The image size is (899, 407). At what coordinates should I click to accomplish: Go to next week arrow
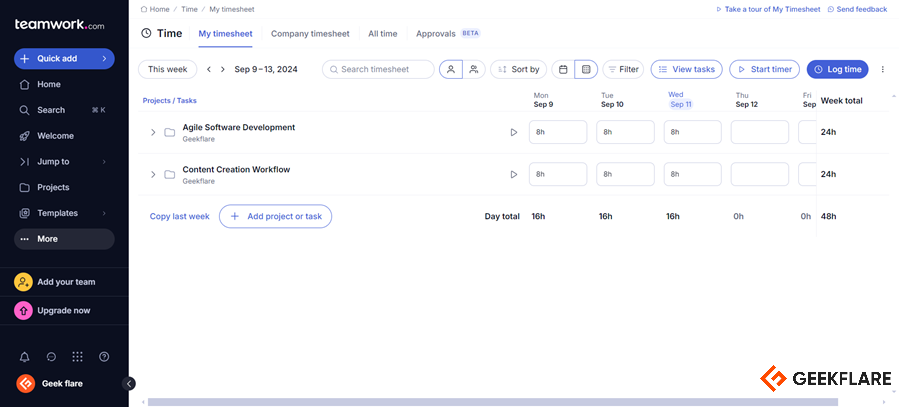coord(222,69)
